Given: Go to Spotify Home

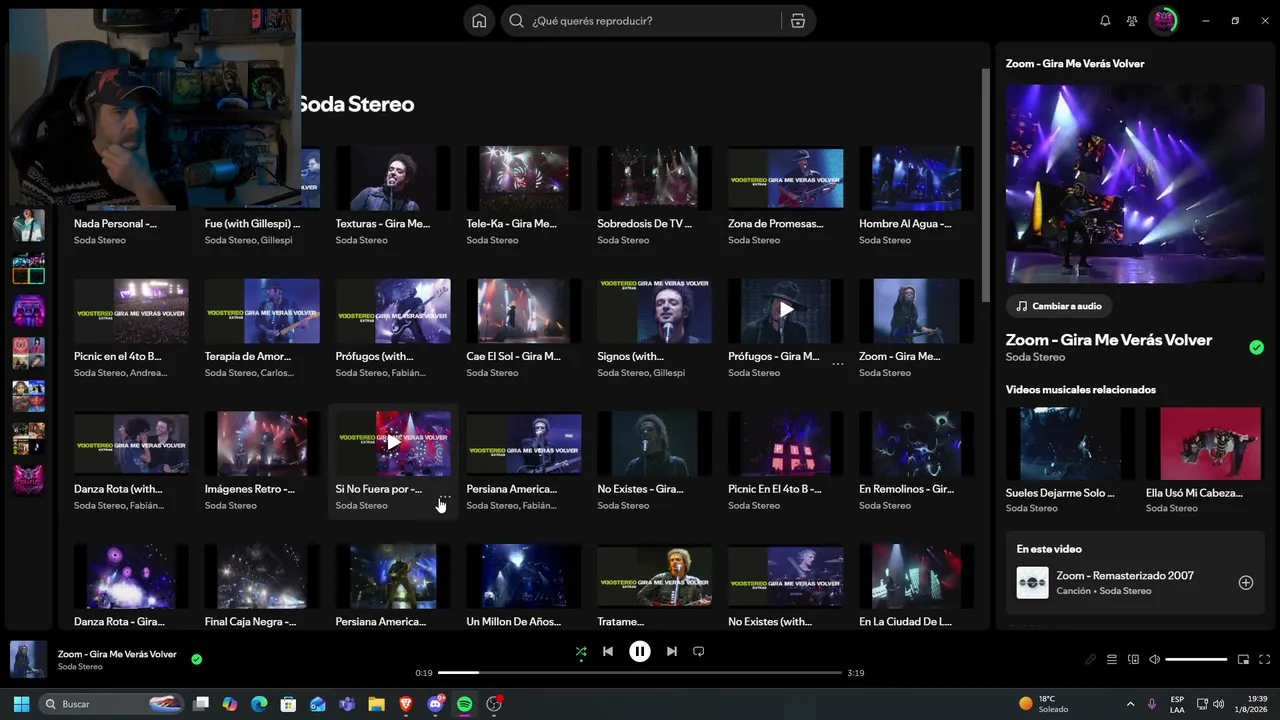Looking at the screenshot, I should (479, 21).
